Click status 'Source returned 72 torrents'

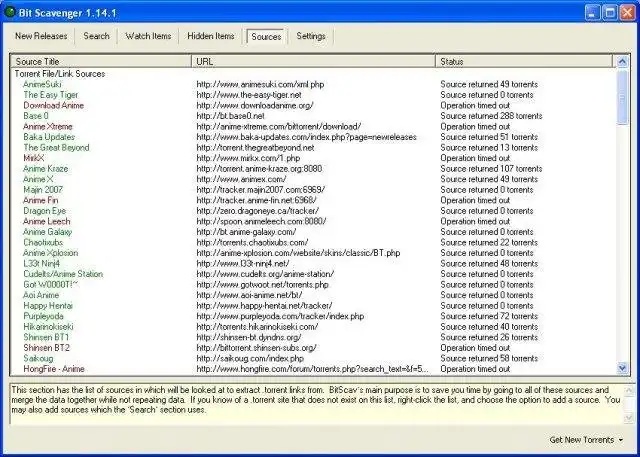(x=489, y=316)
